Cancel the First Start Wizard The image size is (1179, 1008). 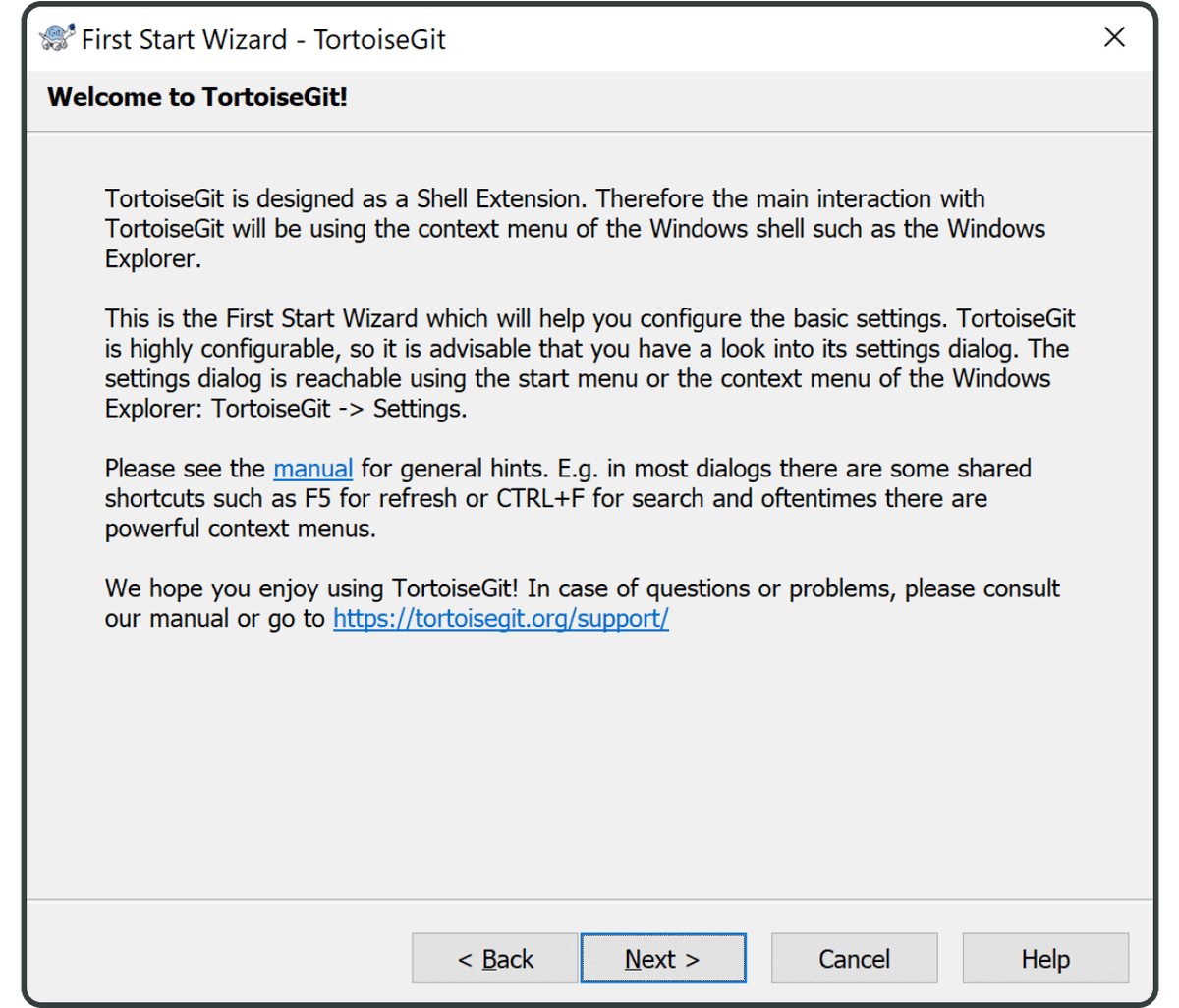(854, 958)
